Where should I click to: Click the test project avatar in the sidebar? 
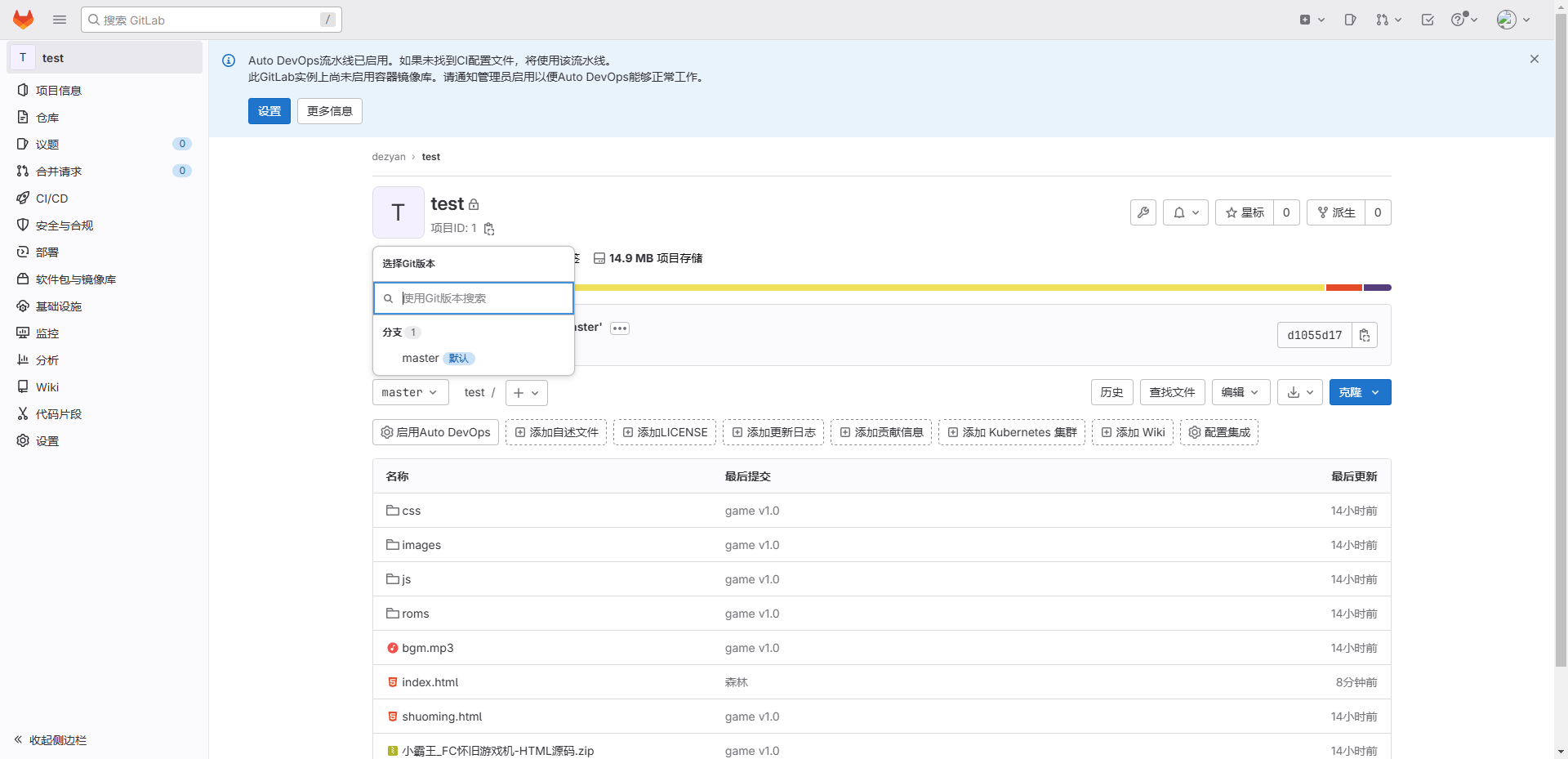tap(23, 58)
